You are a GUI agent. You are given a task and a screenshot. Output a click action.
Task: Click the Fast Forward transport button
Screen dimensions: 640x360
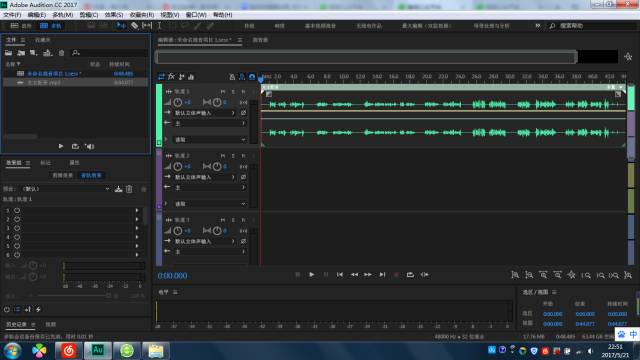point(368,275)
